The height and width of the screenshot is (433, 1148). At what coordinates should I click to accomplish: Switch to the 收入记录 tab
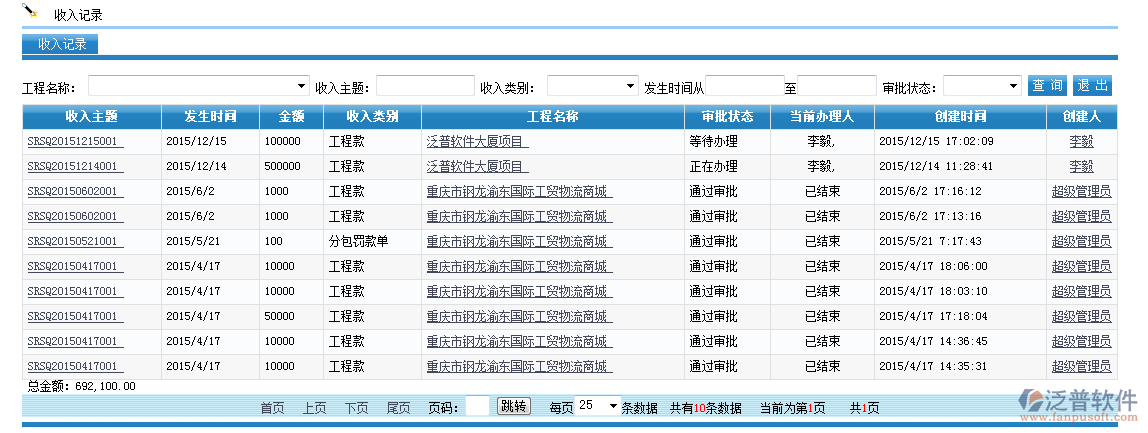[x=61, y=44]
